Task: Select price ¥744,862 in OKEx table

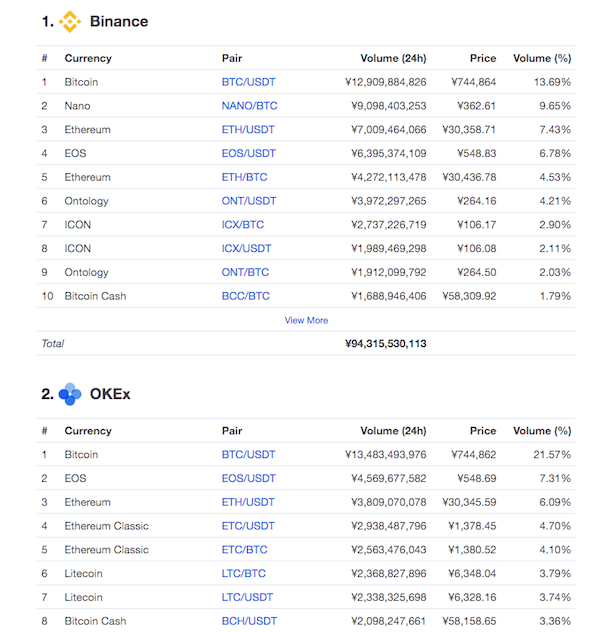Action: (473, 455)
